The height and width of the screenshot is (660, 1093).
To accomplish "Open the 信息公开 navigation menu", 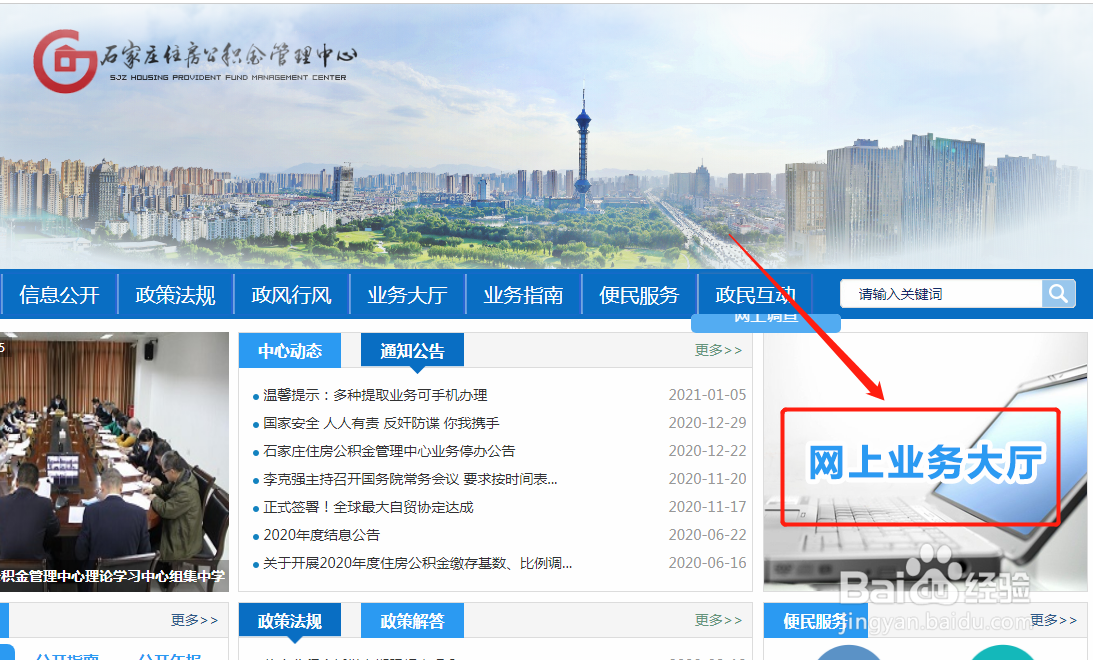I will point(59,293).
